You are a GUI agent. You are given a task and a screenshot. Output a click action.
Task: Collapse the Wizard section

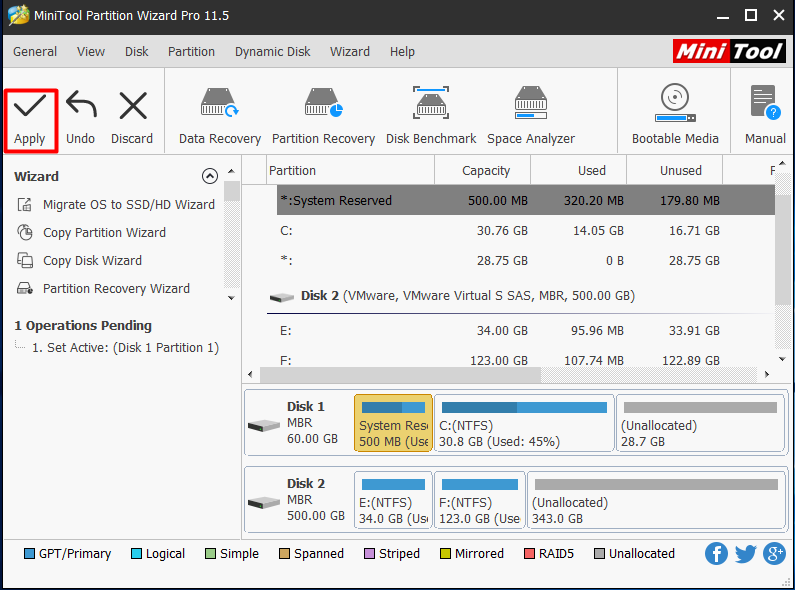point(210,176)
